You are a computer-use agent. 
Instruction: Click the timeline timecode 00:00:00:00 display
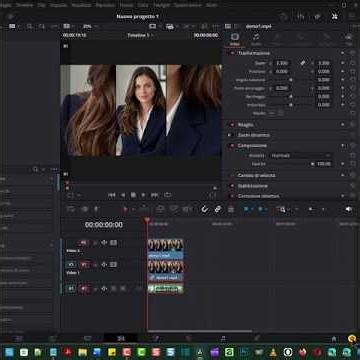coord(104,225)
